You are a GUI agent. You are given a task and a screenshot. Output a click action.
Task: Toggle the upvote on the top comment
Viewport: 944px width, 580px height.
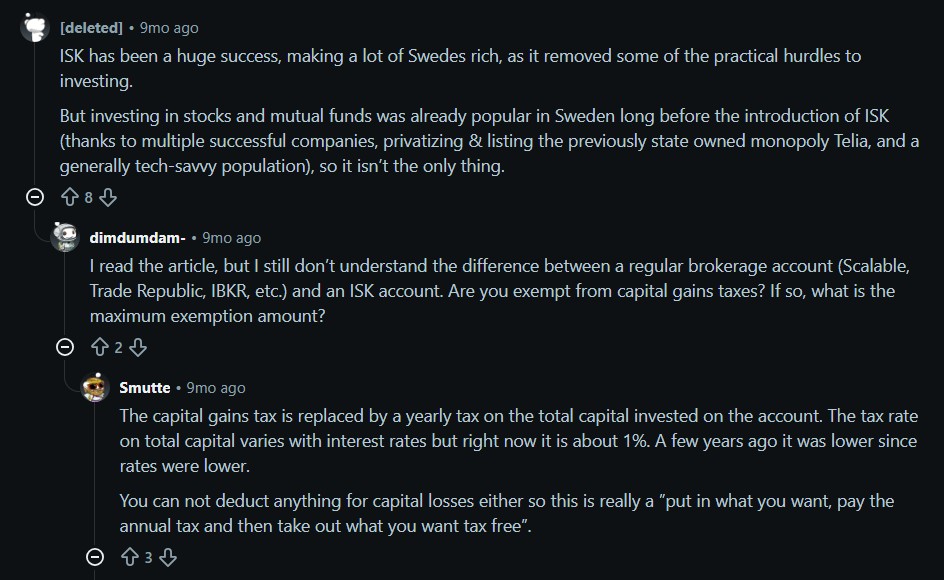[70, 197]
